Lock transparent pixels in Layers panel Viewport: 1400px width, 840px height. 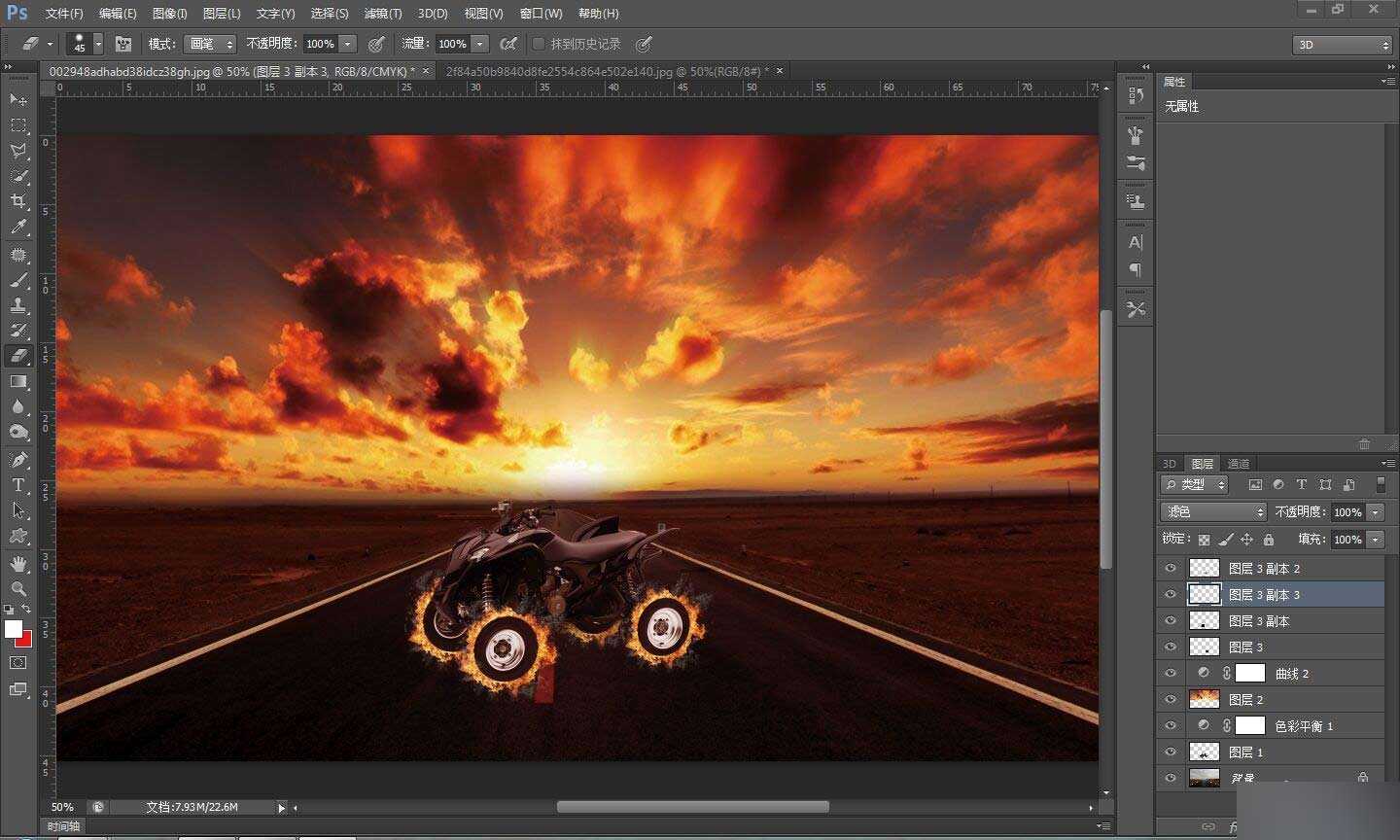(x=1205, y=539)
